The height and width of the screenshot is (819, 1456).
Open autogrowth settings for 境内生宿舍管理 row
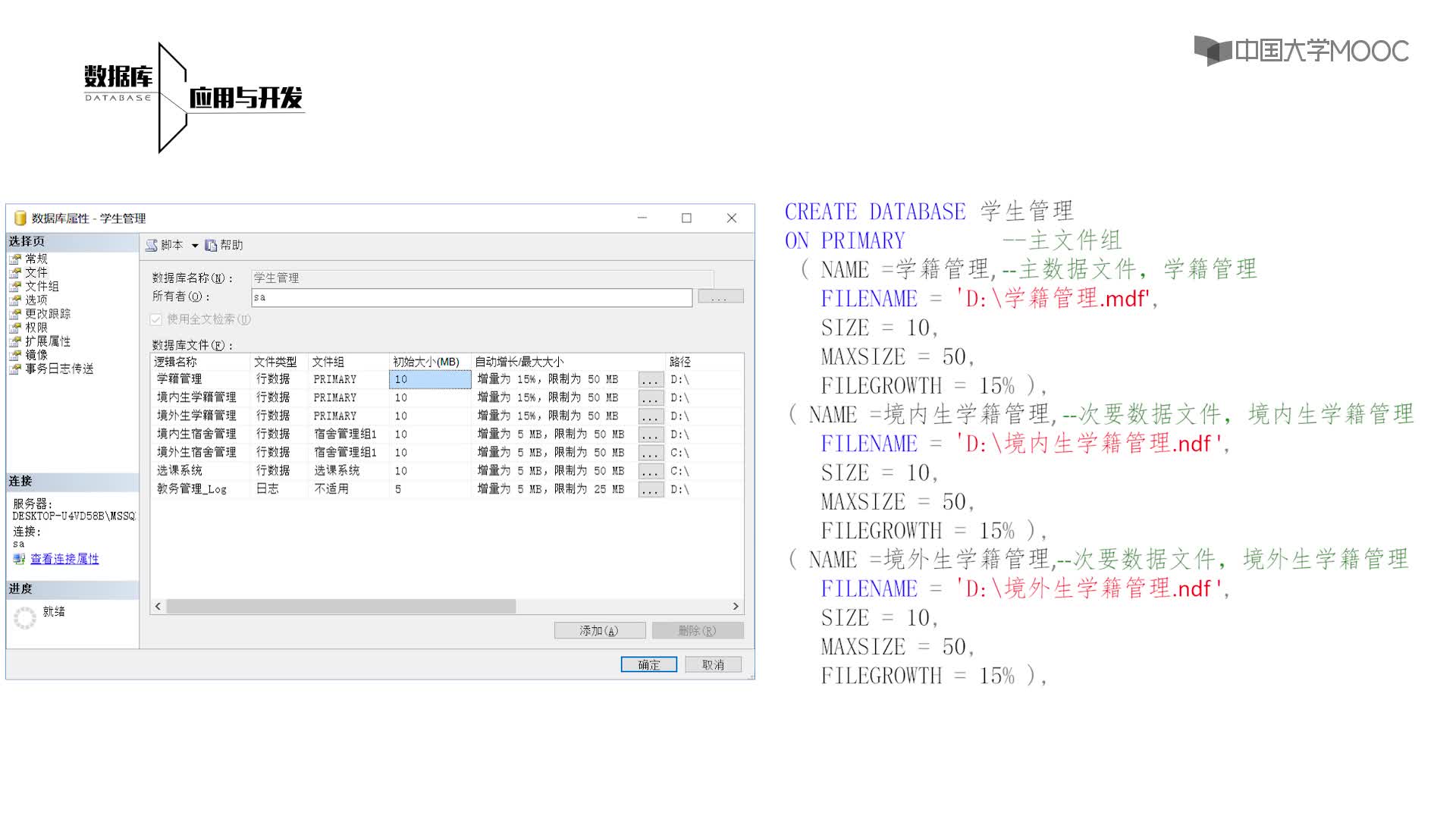pyautogui.click(x=651, y=434)
